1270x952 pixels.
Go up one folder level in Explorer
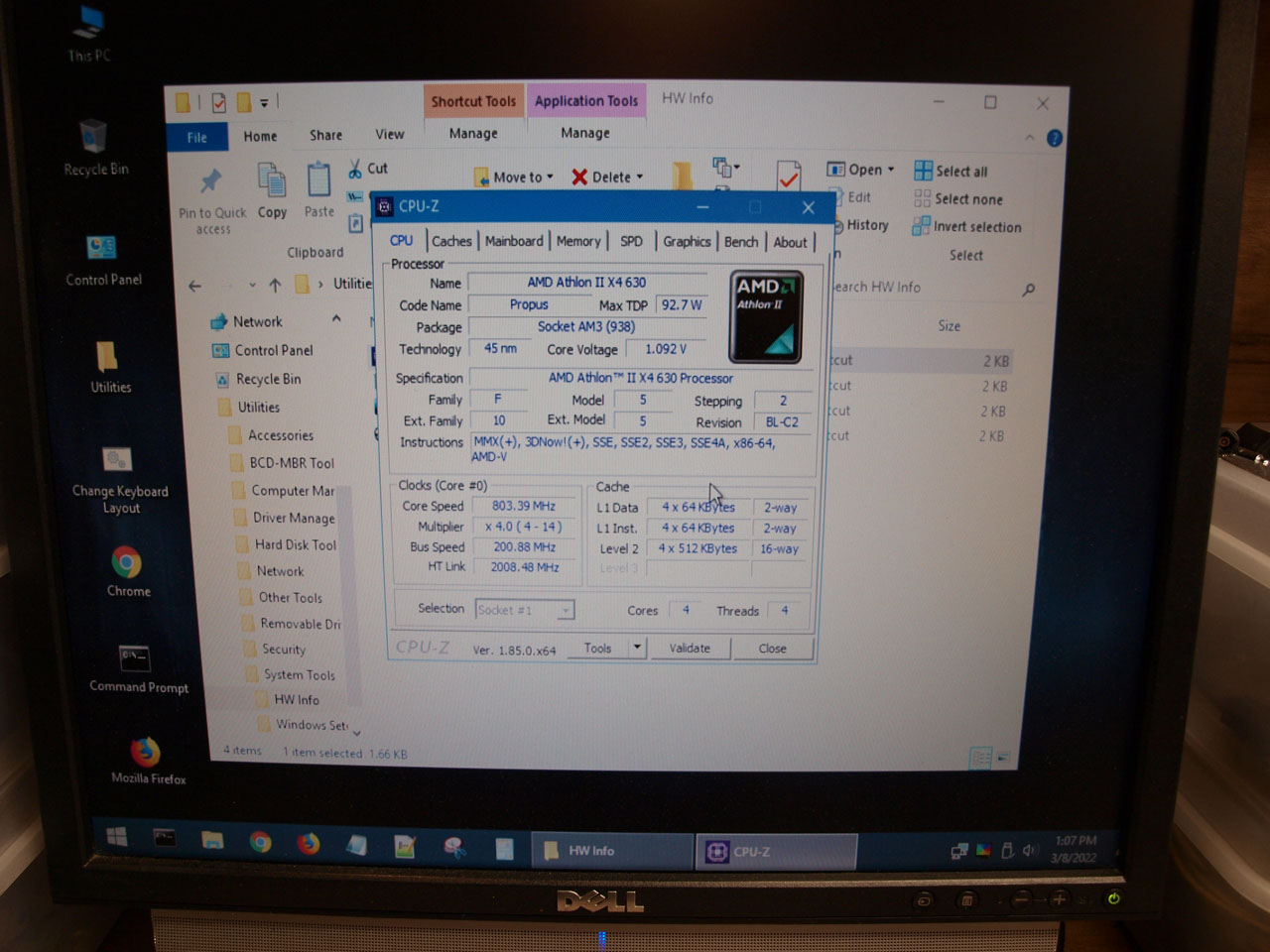(x=275, y=285)
